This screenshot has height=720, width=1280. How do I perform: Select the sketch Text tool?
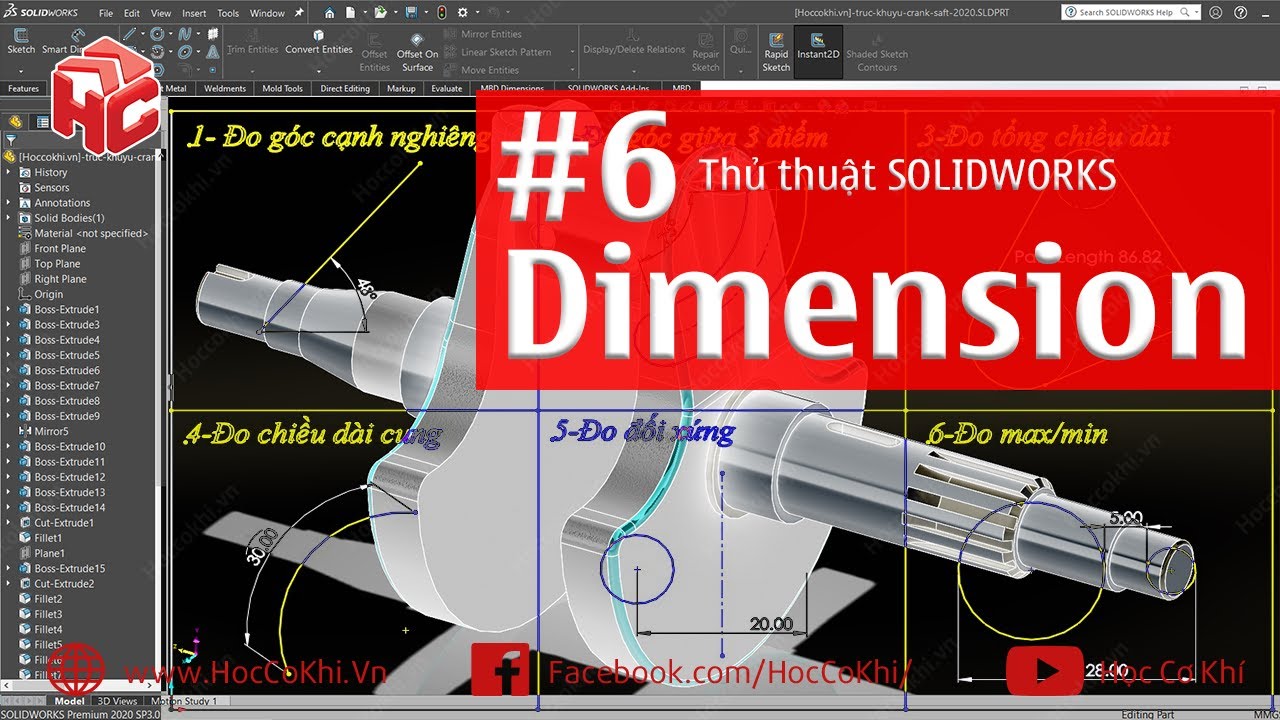click(212, 52)
